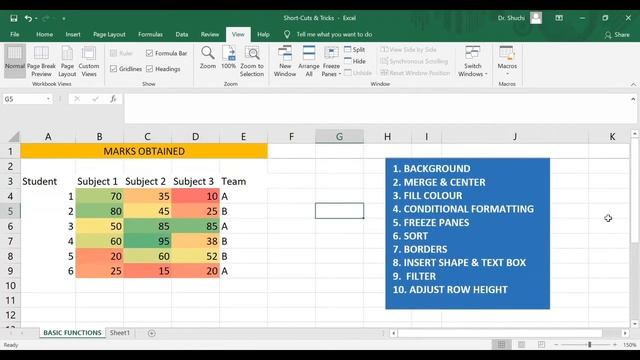The image size is (640, 360).
Task: Collapse the ribbon chevron
Action: (633, 84)
